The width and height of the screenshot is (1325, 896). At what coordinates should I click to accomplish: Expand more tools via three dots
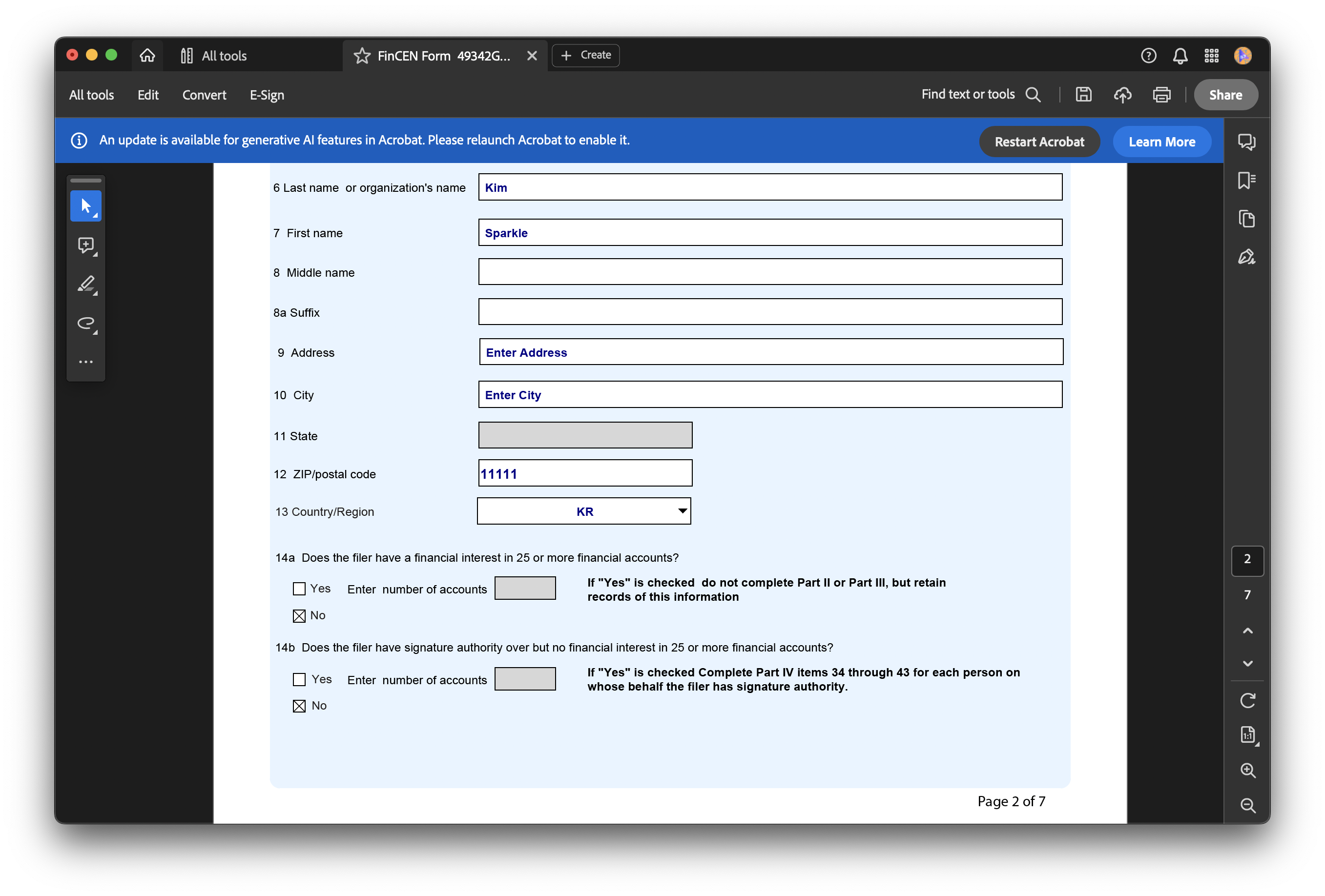coord(85,362)
